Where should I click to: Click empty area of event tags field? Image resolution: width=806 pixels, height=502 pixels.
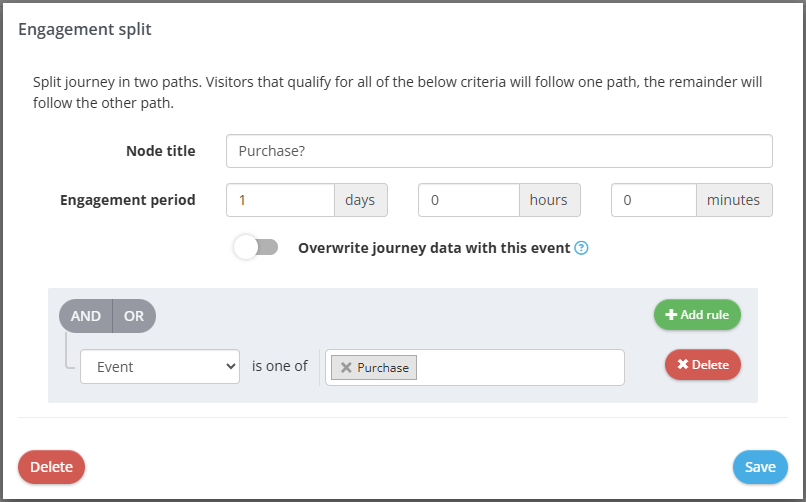point(520,367)
